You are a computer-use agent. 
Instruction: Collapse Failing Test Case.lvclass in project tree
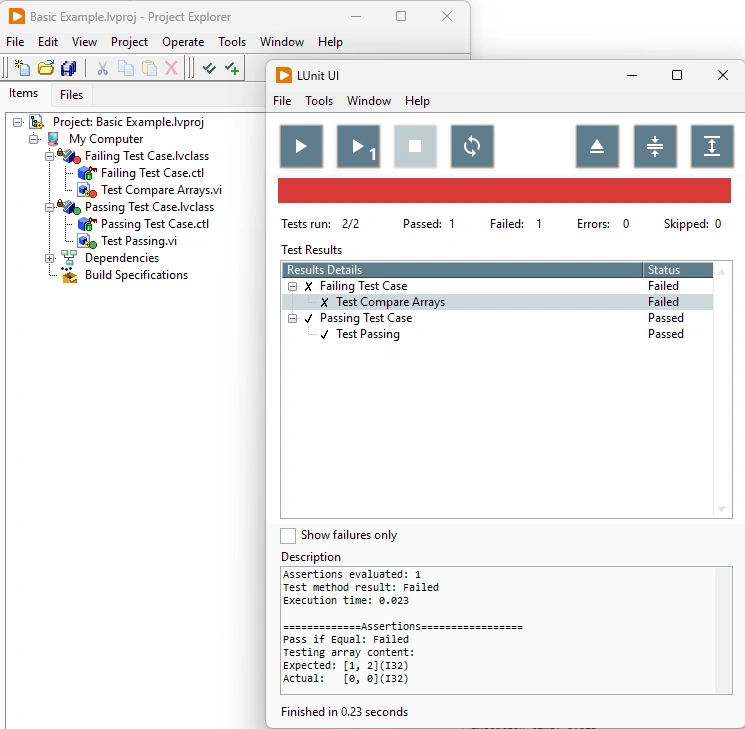pyautogui.click(x=49, y=156)
